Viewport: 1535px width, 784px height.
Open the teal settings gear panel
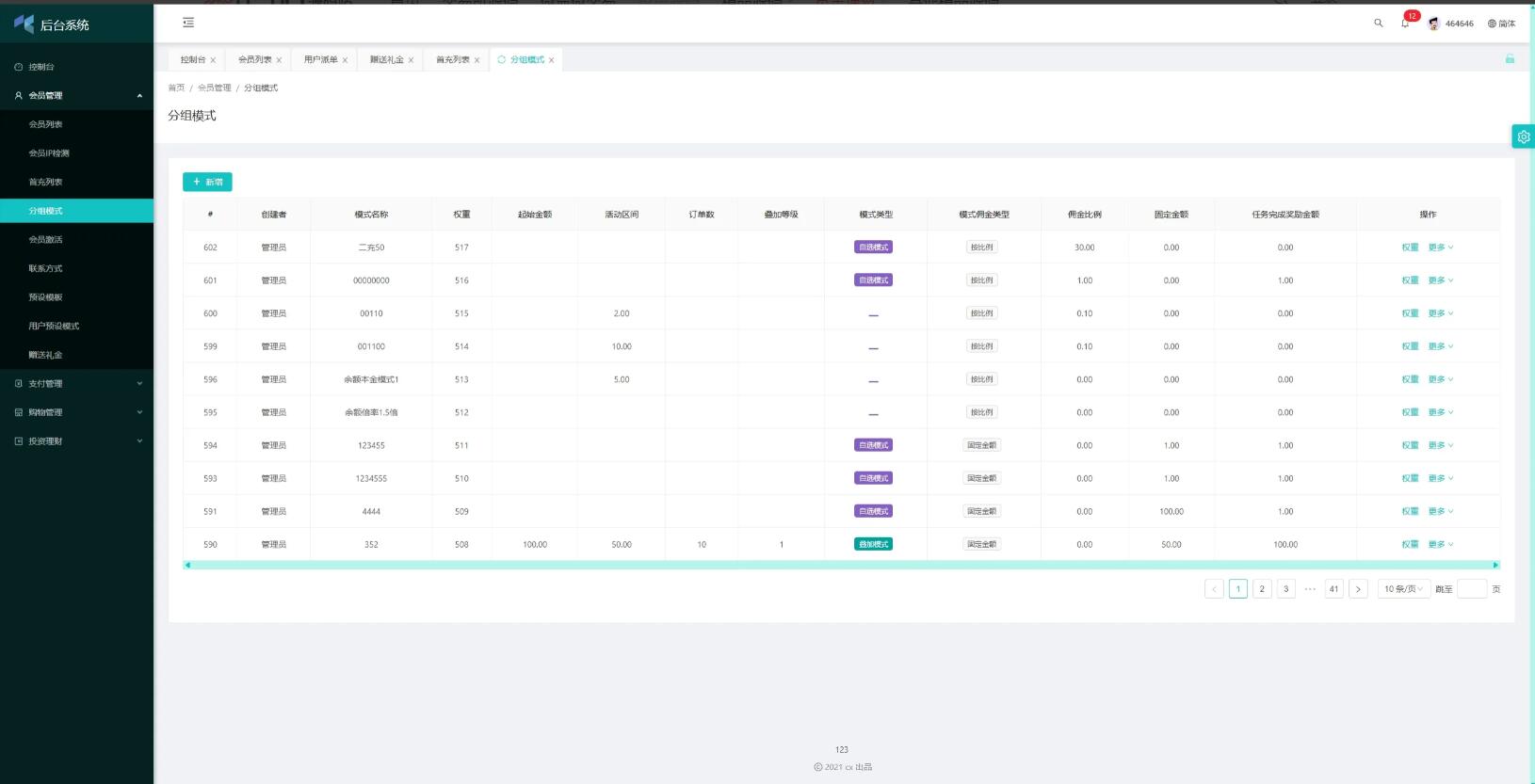pos(1523,136)
